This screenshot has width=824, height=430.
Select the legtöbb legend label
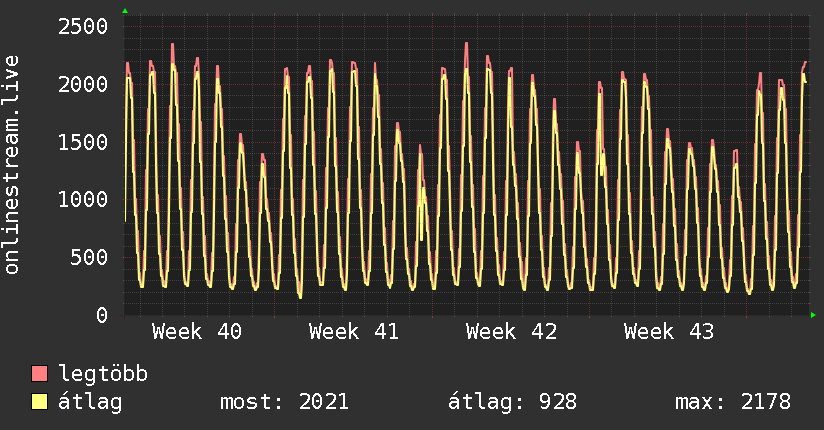coord(103,374)
